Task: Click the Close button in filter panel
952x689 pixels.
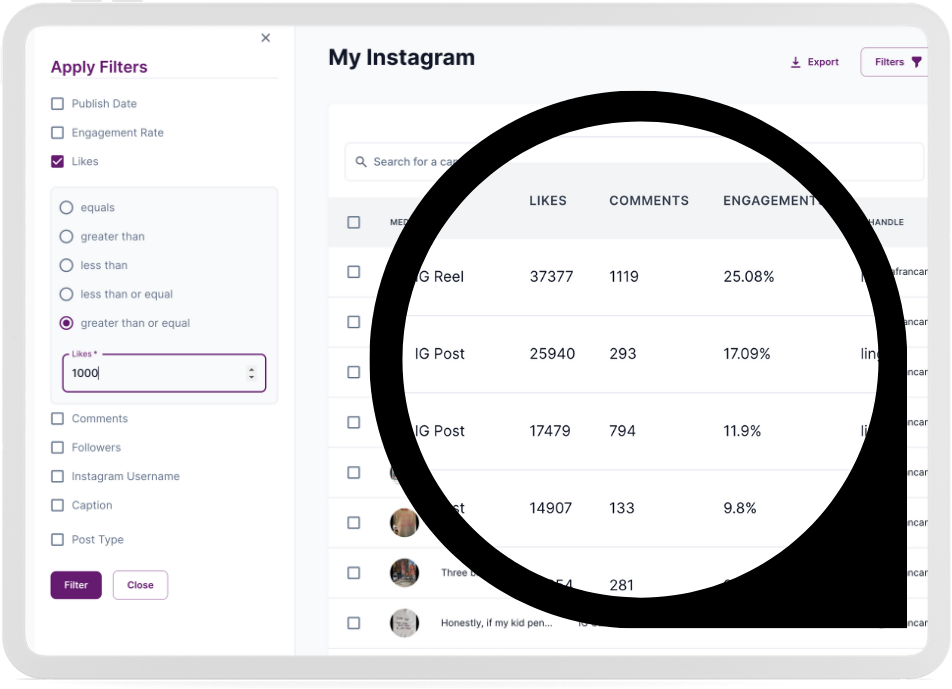Action: click(x=140, y=585)
